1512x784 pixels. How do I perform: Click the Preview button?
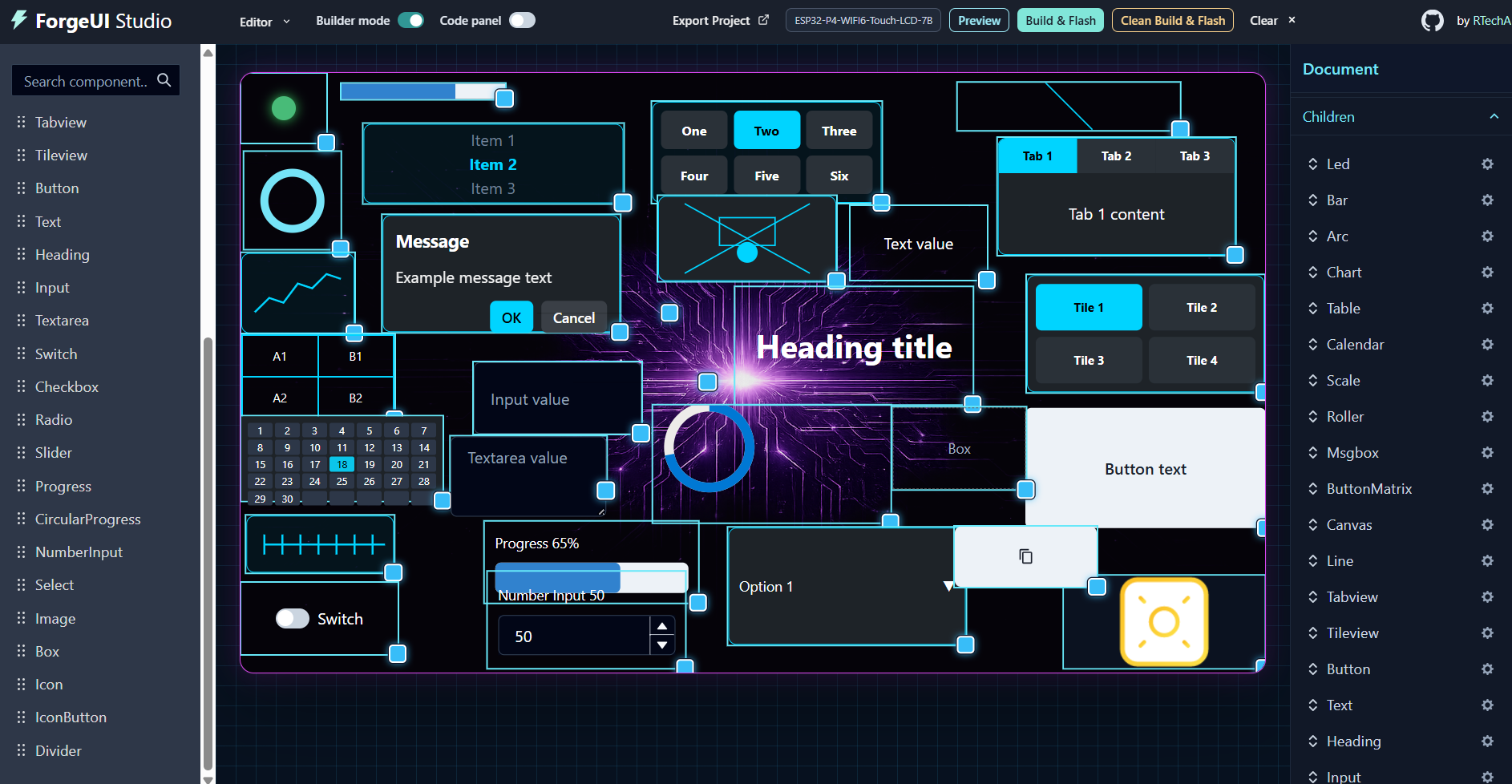(x=979, y=20)
